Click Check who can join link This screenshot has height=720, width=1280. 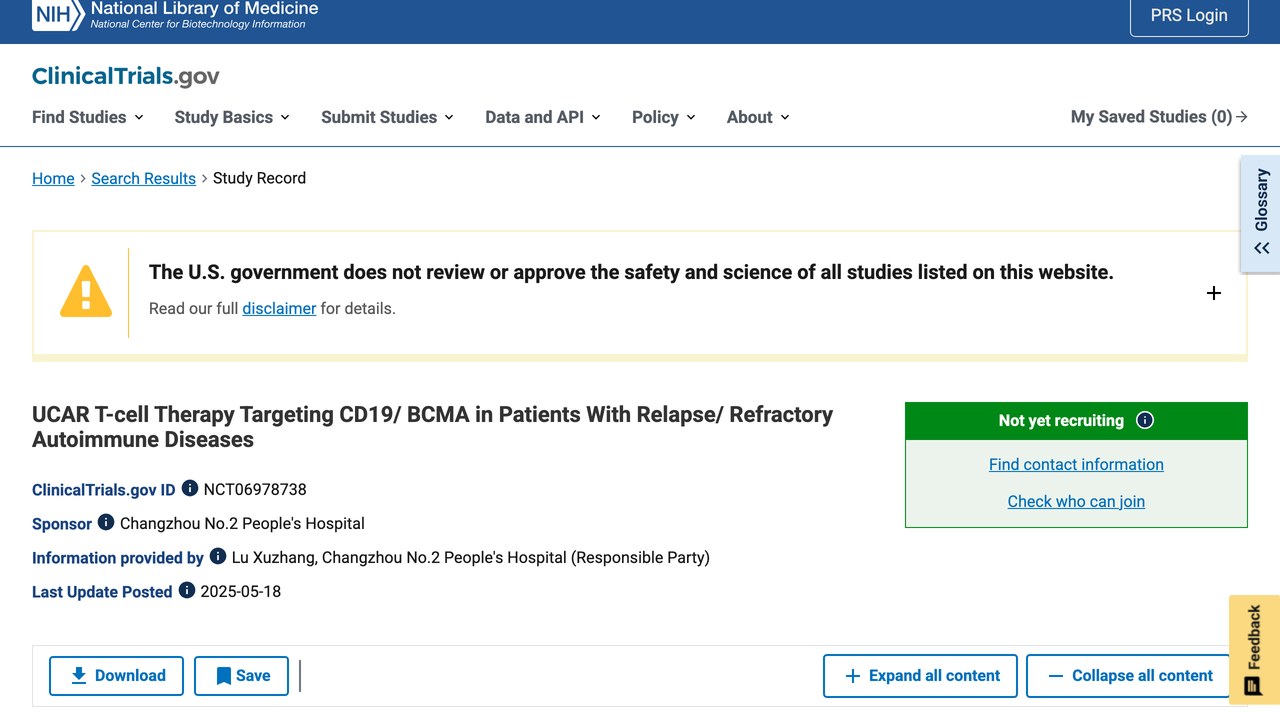click(1076, 501)
